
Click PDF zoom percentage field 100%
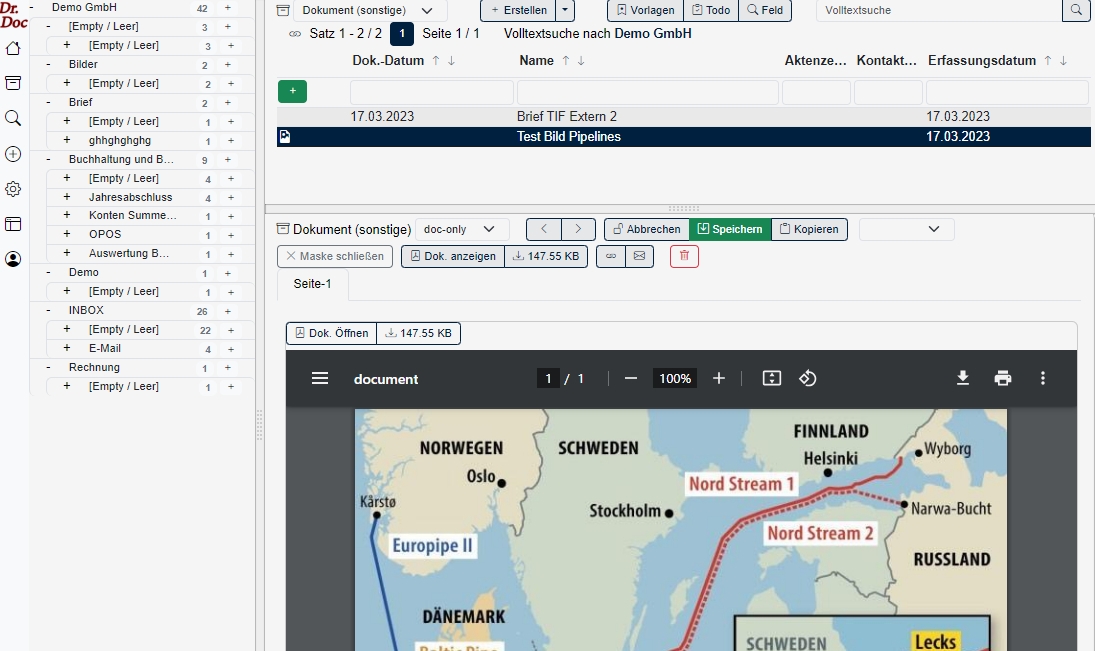pos(675,379)
